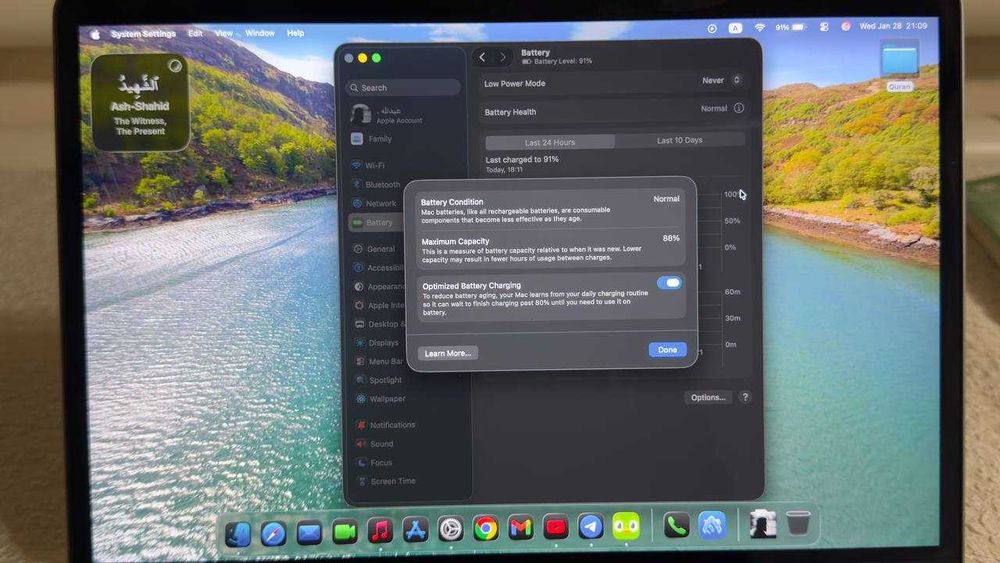Viewport: 1000px width, 563px height.
Task: Launch Google Chrome from the Dock
Action: point(485,529)
